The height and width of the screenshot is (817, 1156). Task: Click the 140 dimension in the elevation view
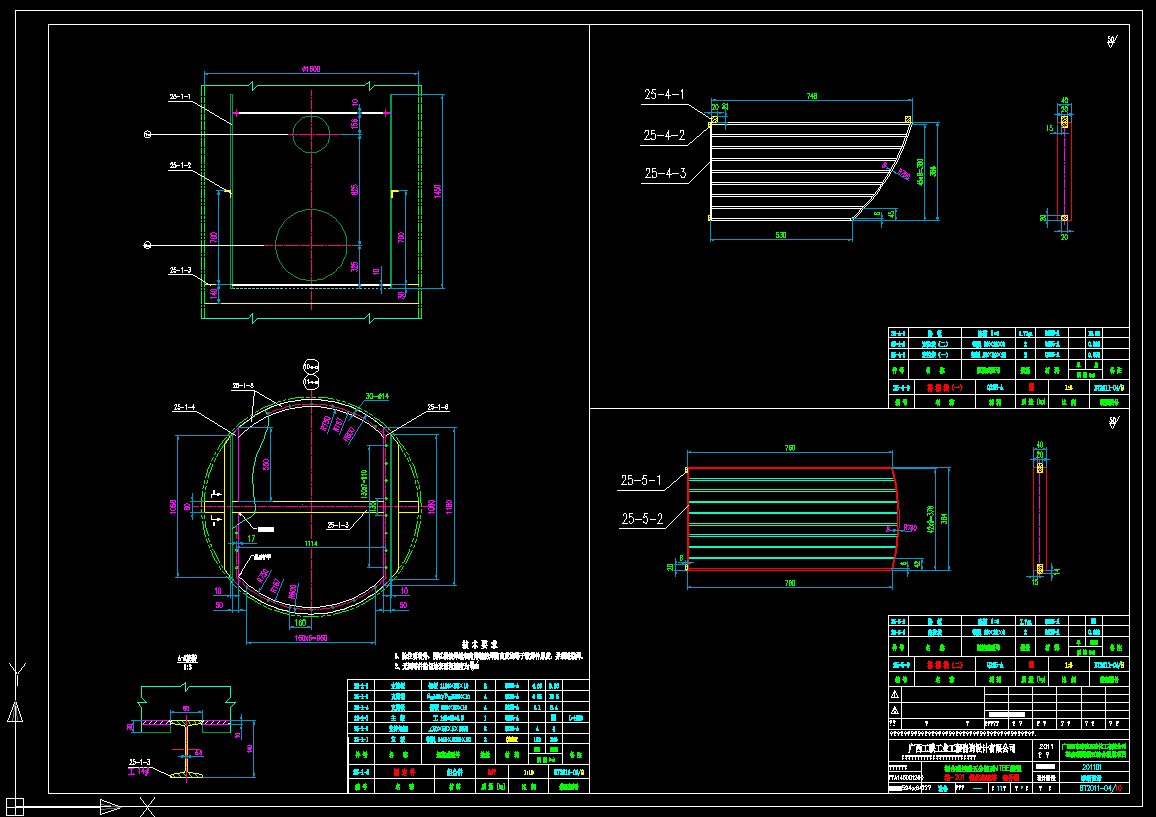click(214, 293)
